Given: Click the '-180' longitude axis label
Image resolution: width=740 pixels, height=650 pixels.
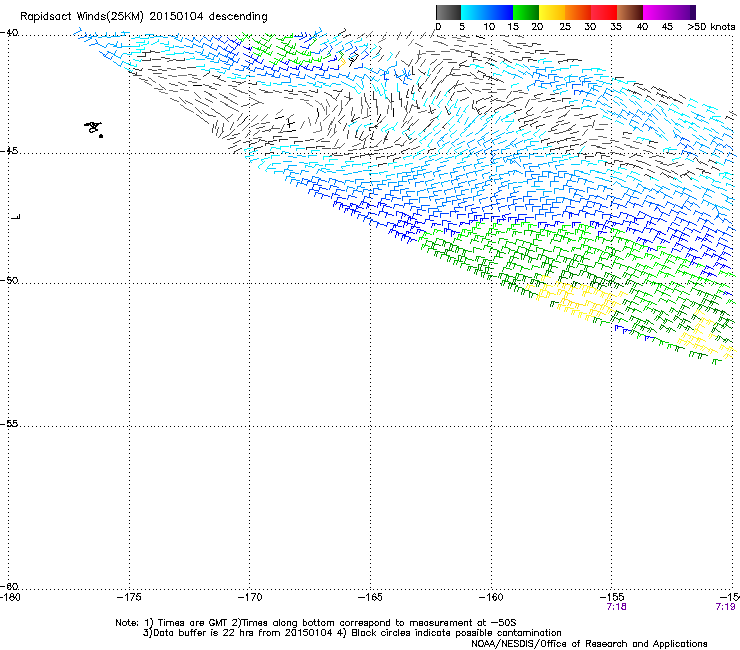Looking at the screenshot, I should (x=10, y=597).
